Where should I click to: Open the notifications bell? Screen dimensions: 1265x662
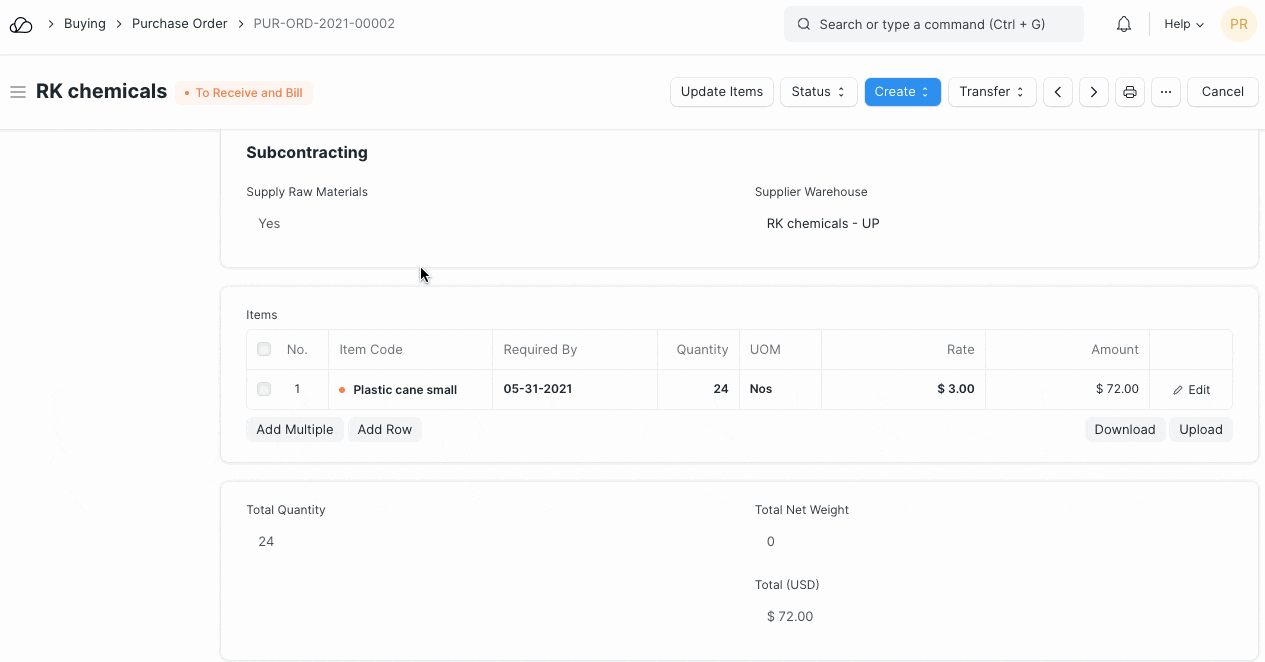pos(1124,24)
